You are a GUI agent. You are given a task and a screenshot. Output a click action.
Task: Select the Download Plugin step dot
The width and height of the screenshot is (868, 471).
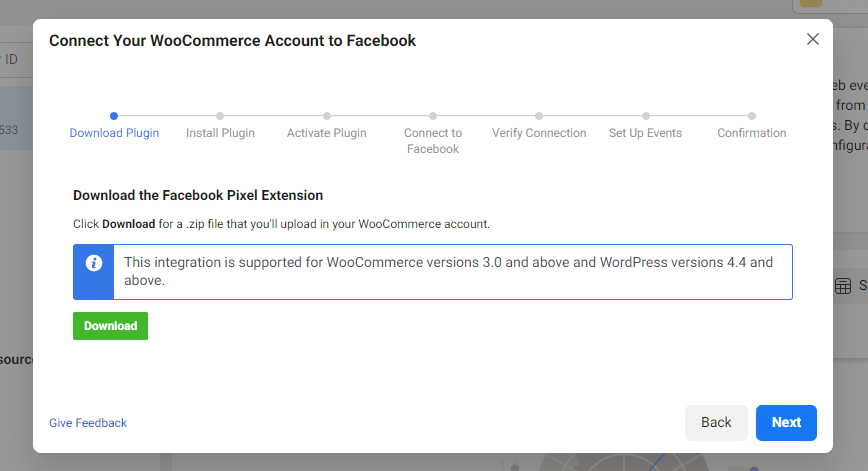tap(114, 116)
